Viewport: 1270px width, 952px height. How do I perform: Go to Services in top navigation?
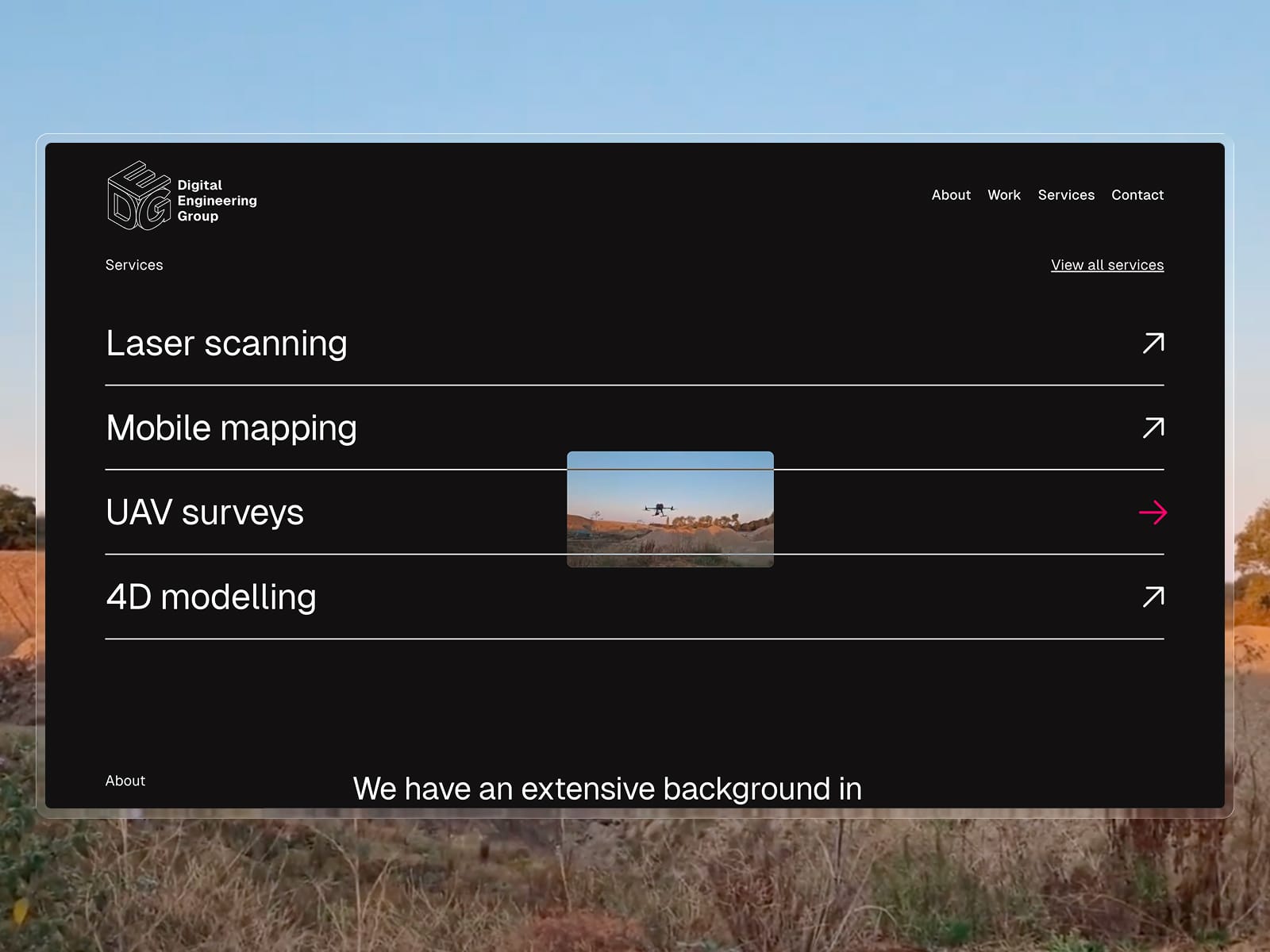[1066, 195]
